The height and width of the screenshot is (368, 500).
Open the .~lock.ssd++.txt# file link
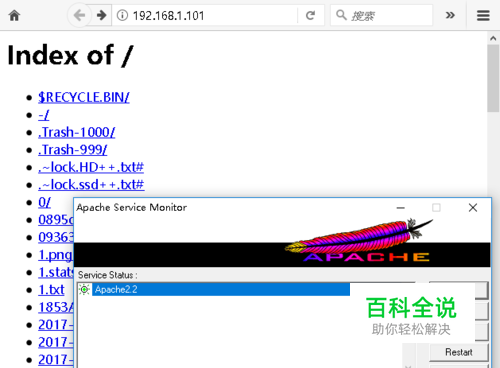(91, 185)
